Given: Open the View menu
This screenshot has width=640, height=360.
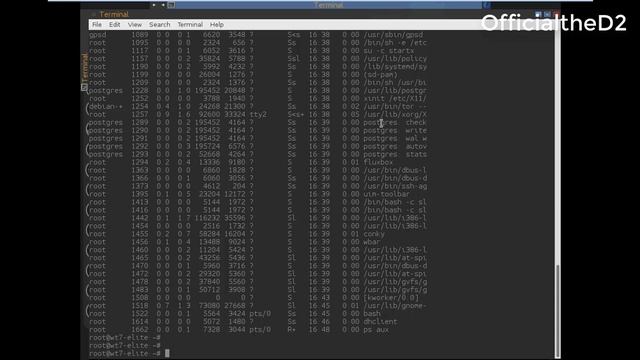Looking at the screenshot, I should [135, 24].
